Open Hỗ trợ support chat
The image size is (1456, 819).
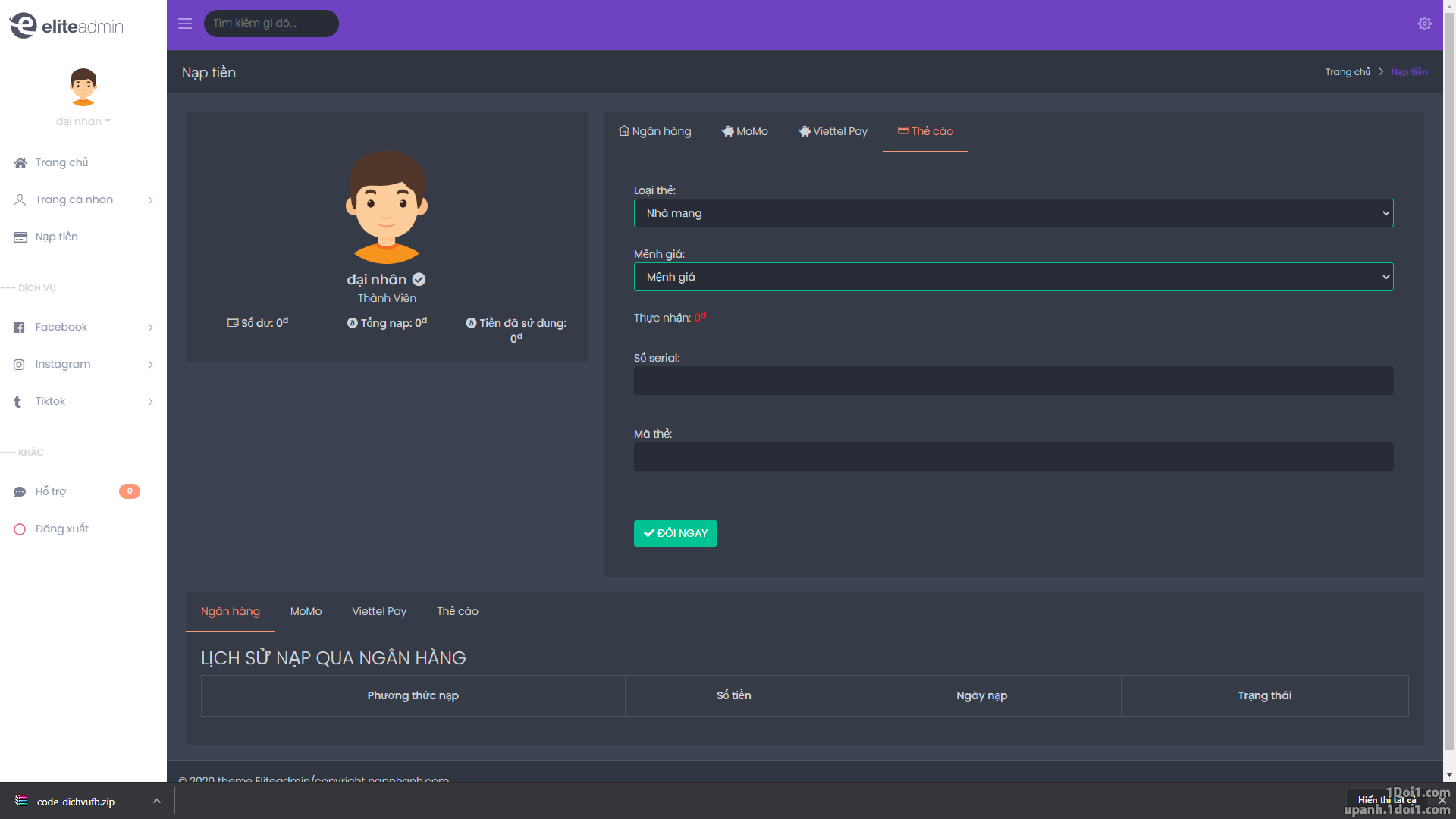50,491
